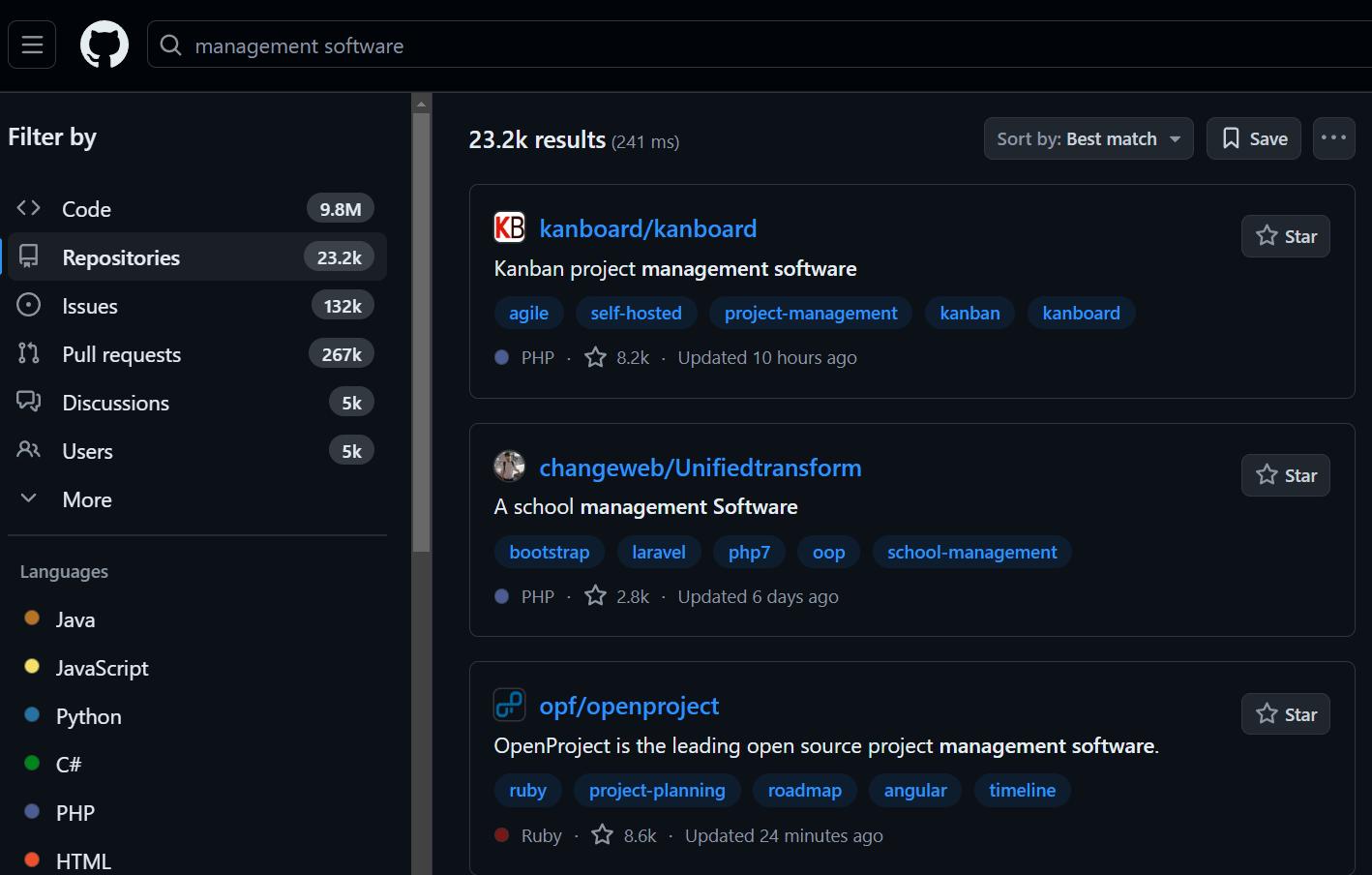
Task: Star the changeweb/Unifiedtransform repository
Action: click(1285, 475)
